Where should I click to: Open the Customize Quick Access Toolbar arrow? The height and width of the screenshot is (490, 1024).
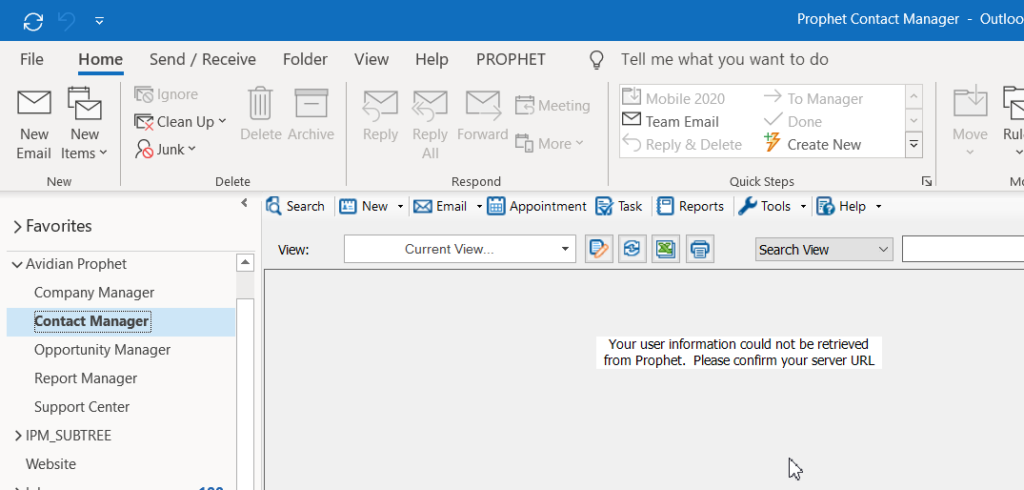pyautogui.click(x=99, y=21)
